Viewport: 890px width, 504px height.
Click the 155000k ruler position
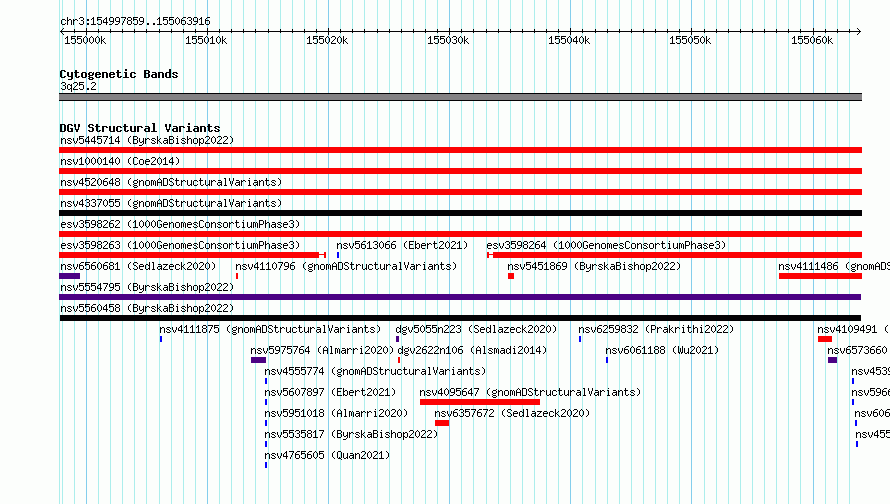85,40
